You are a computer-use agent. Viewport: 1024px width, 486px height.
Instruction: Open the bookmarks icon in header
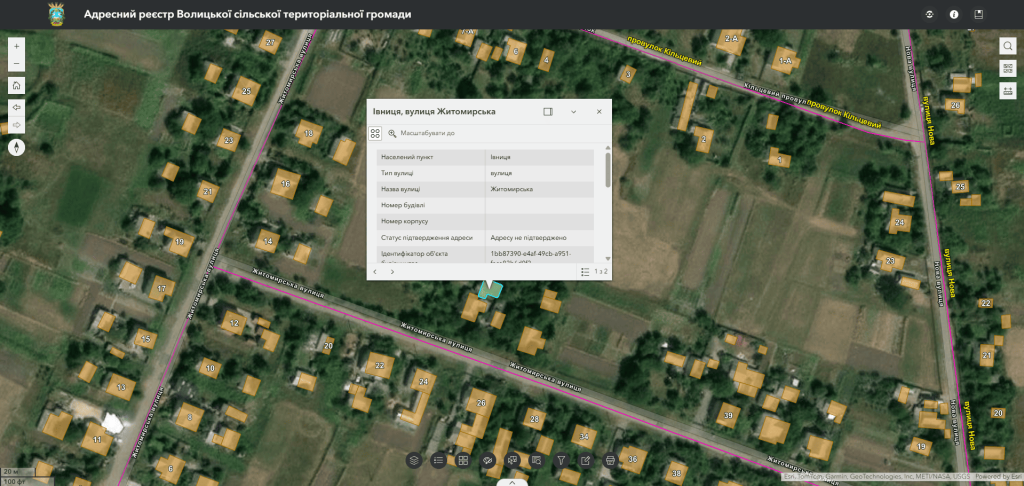coord(978,14)
